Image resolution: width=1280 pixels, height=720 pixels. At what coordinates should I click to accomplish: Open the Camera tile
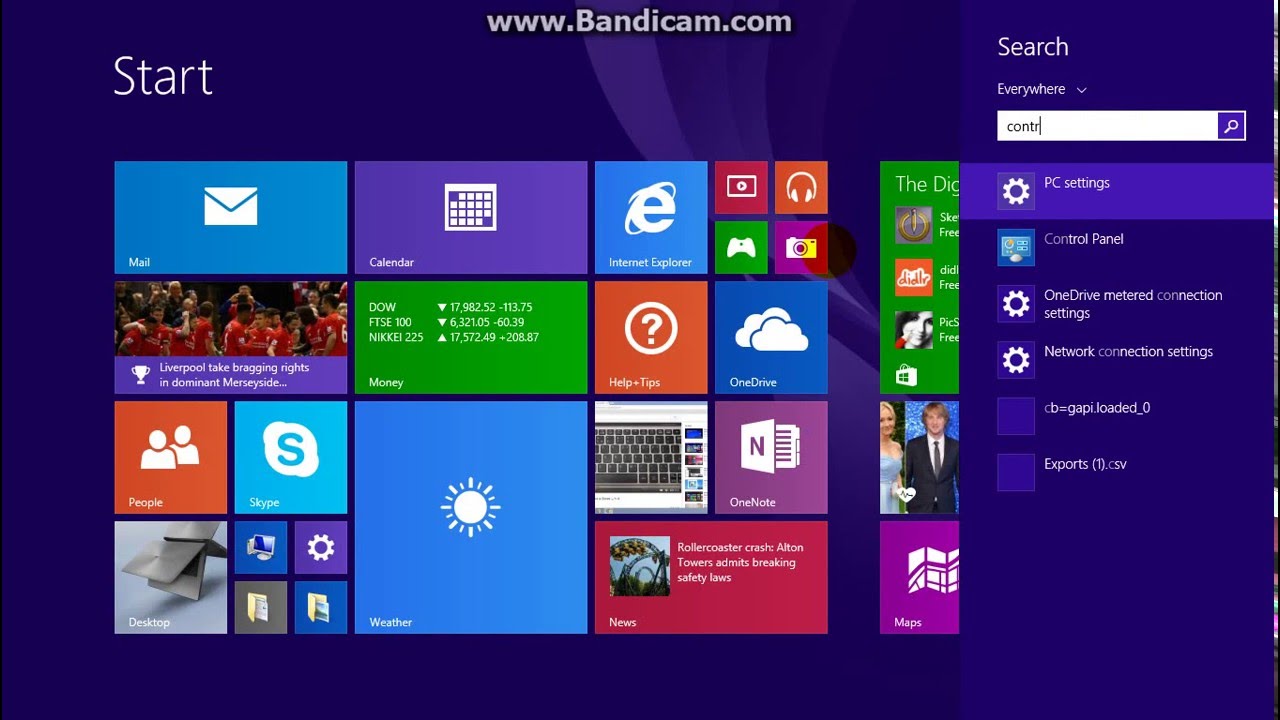[801, 247]
